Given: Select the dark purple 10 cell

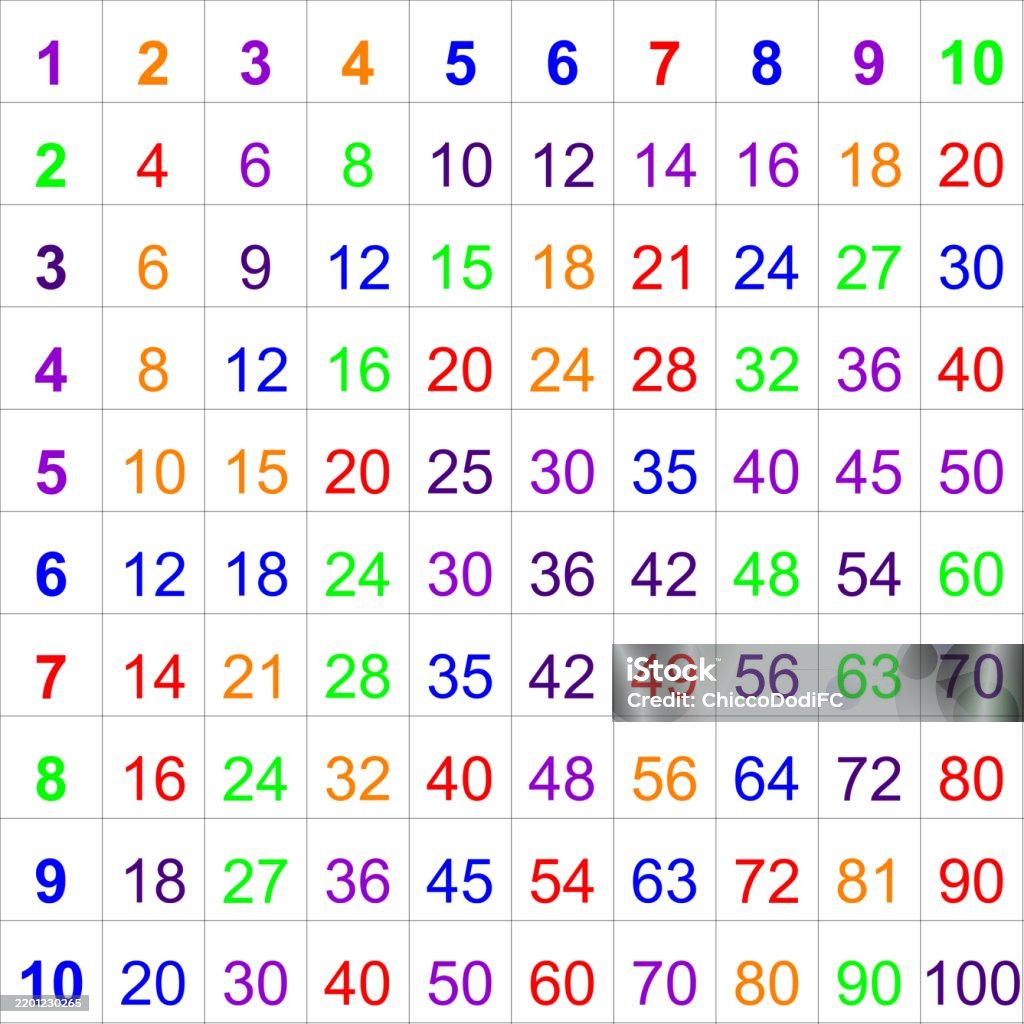Looking at the screenshot, I should [x=462, y=165].
